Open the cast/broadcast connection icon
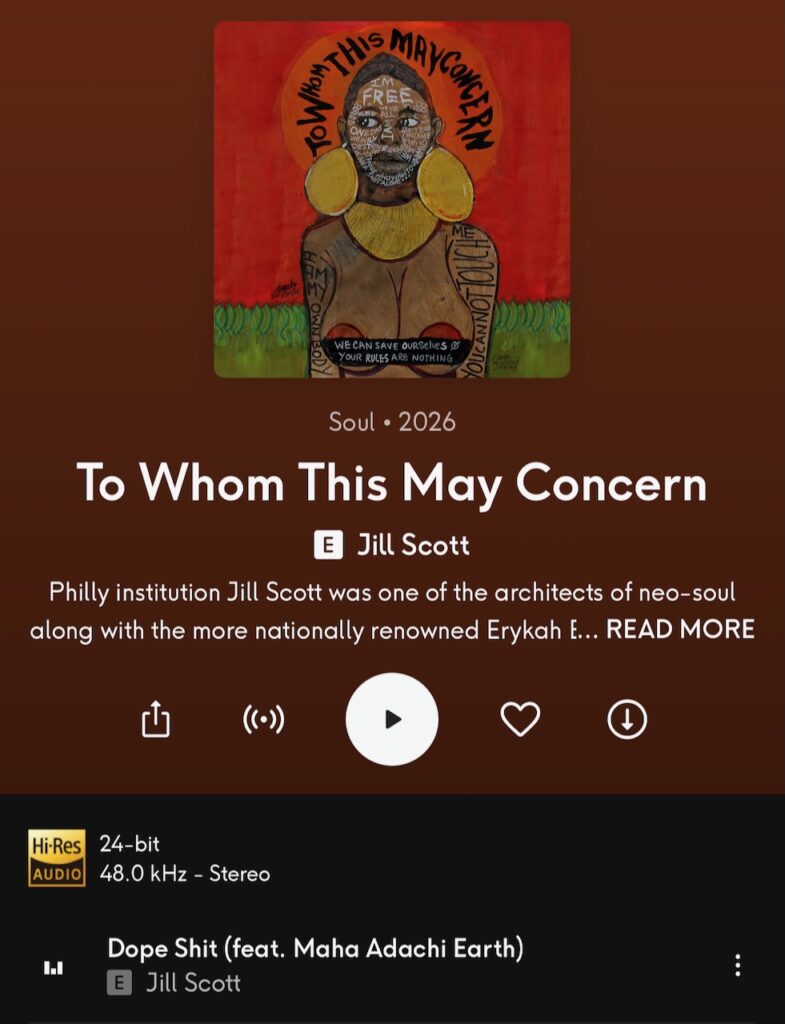This screenshot has width=785, height=1024. point(263,719)
